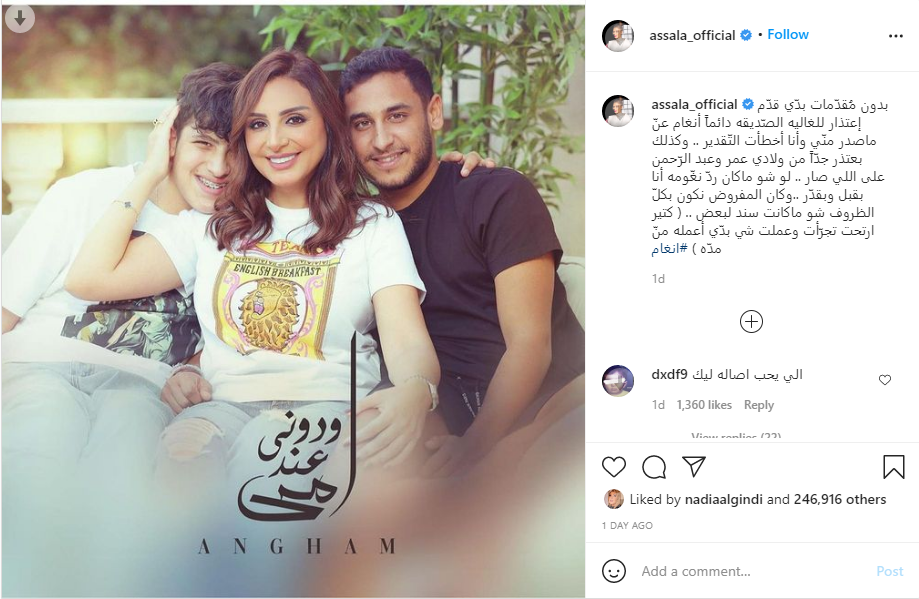Open comments via the speech bubble icon
The image size is (919, 599).
[653, 467]
